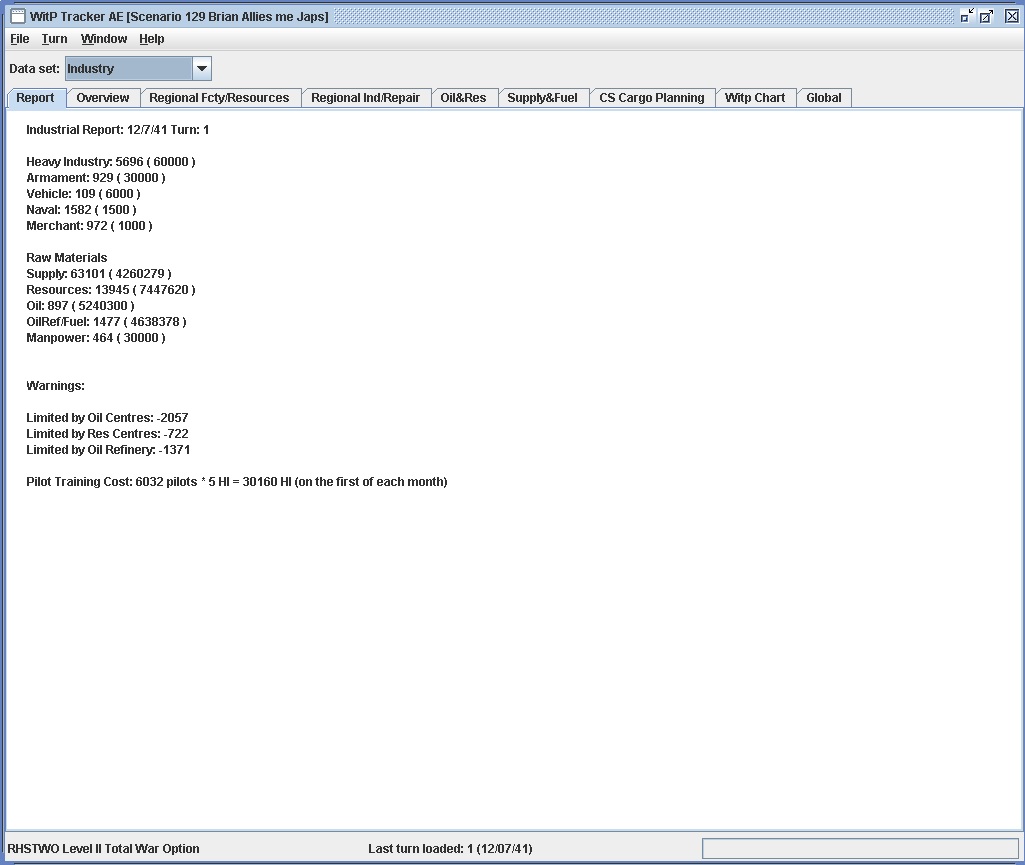Click the 'Oil: 897 ( 5240300 )' line
This screenshot has width=1025, height=865.
(80, 306)
